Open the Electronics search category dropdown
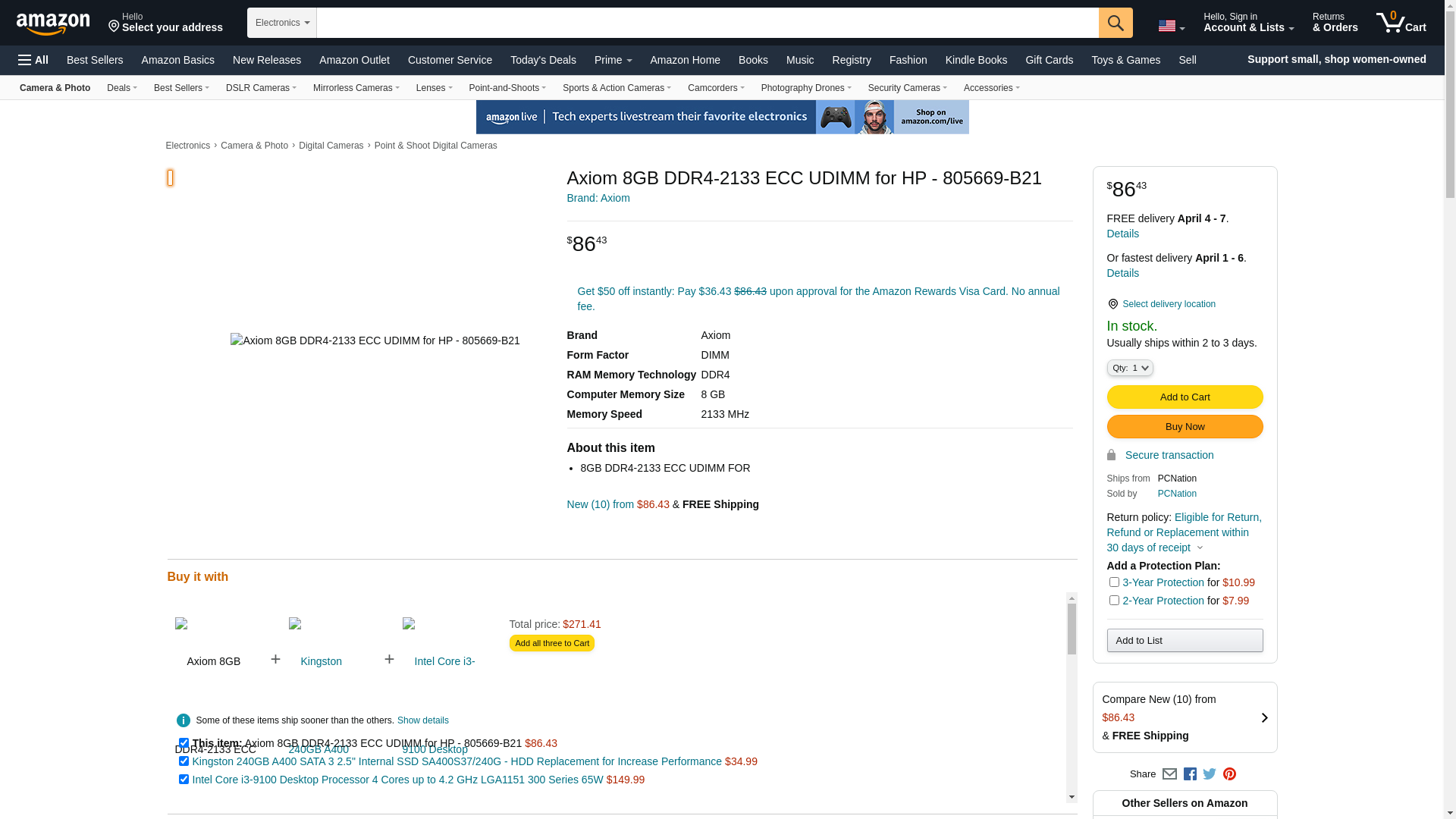The width and height of the screenshot is (1456, 819). pos(281,23)
